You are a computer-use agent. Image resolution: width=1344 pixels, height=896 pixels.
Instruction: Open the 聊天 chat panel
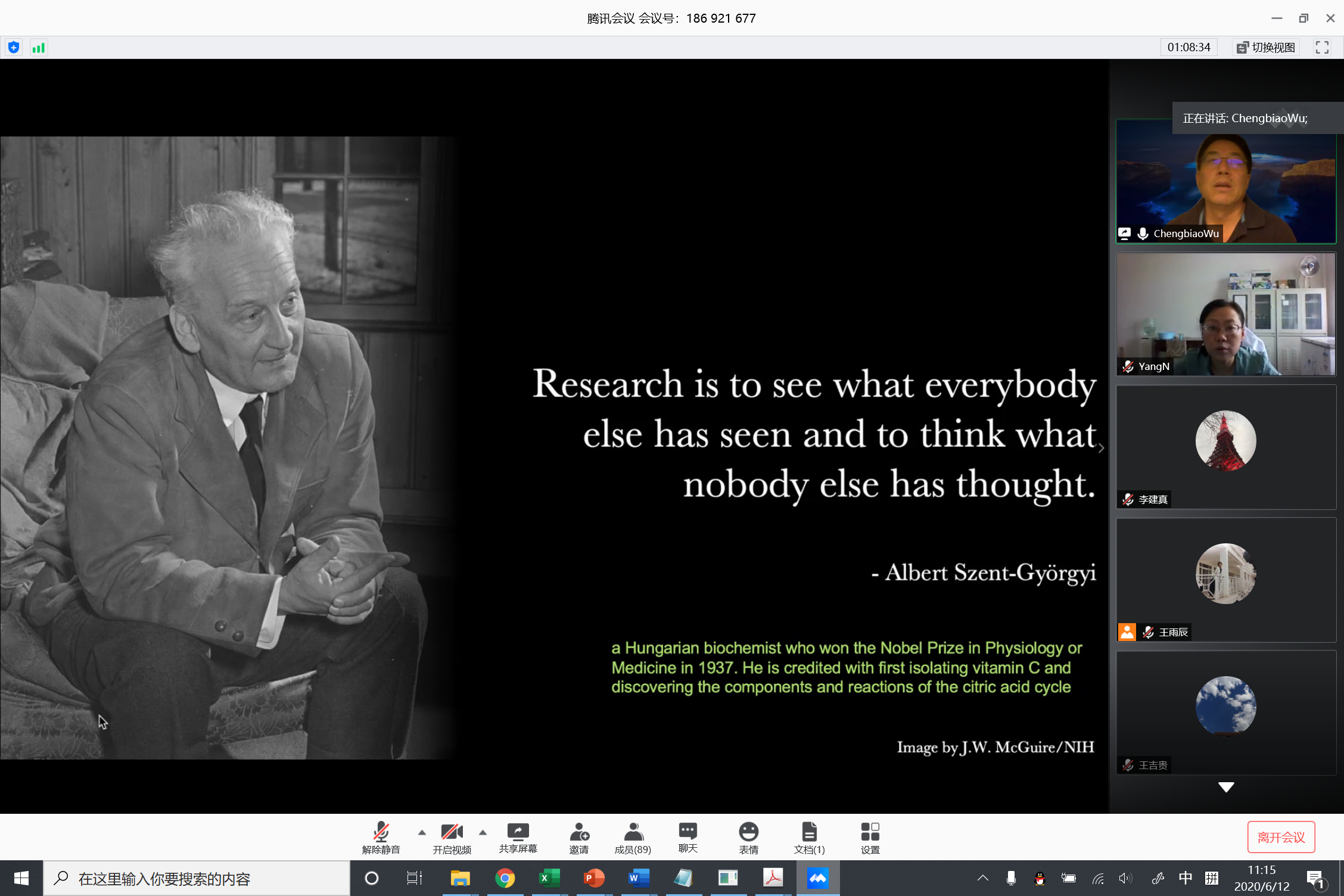tap(687, 837)
